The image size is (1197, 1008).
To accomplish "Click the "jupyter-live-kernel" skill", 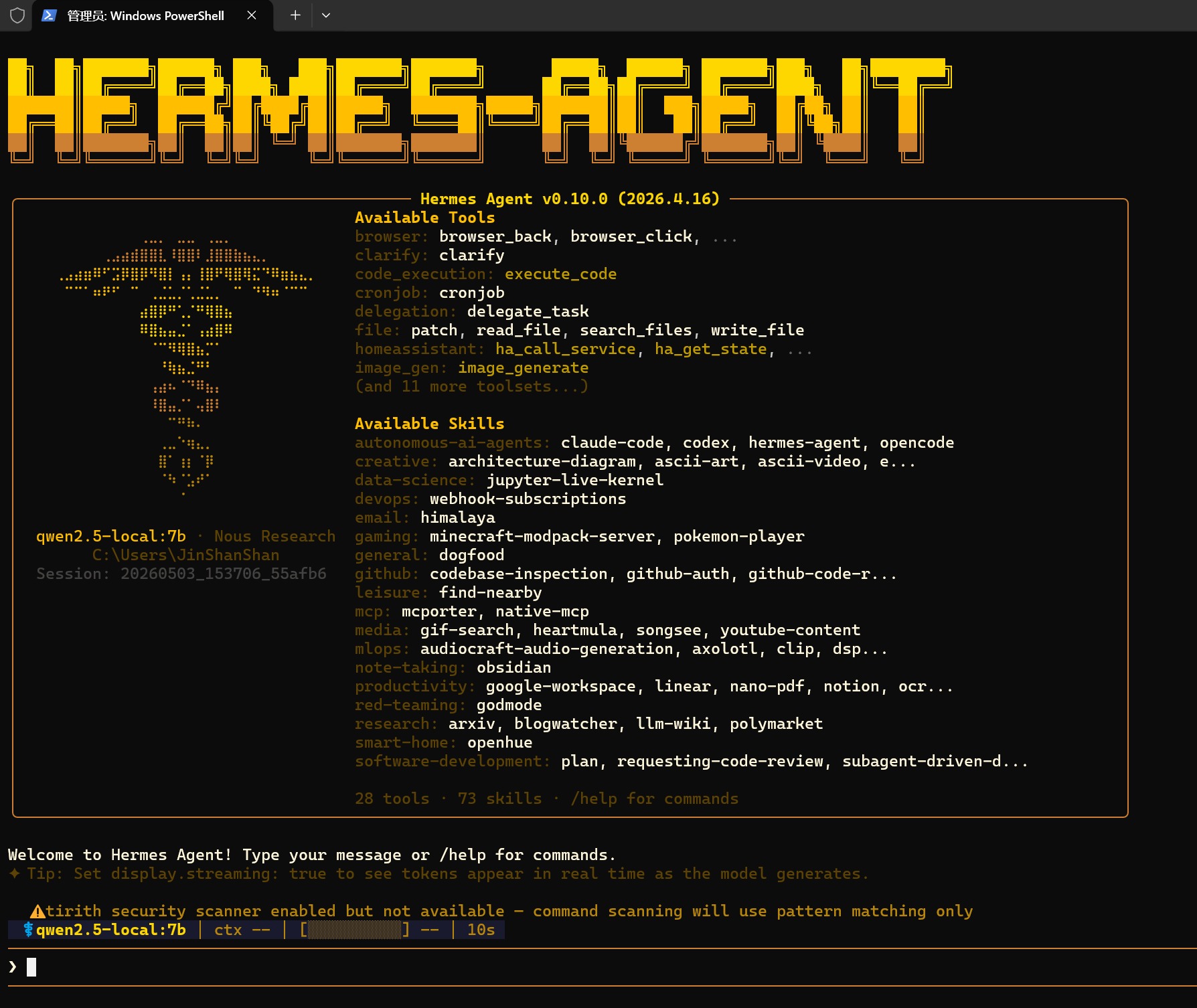I will click(x=575, y=480).
